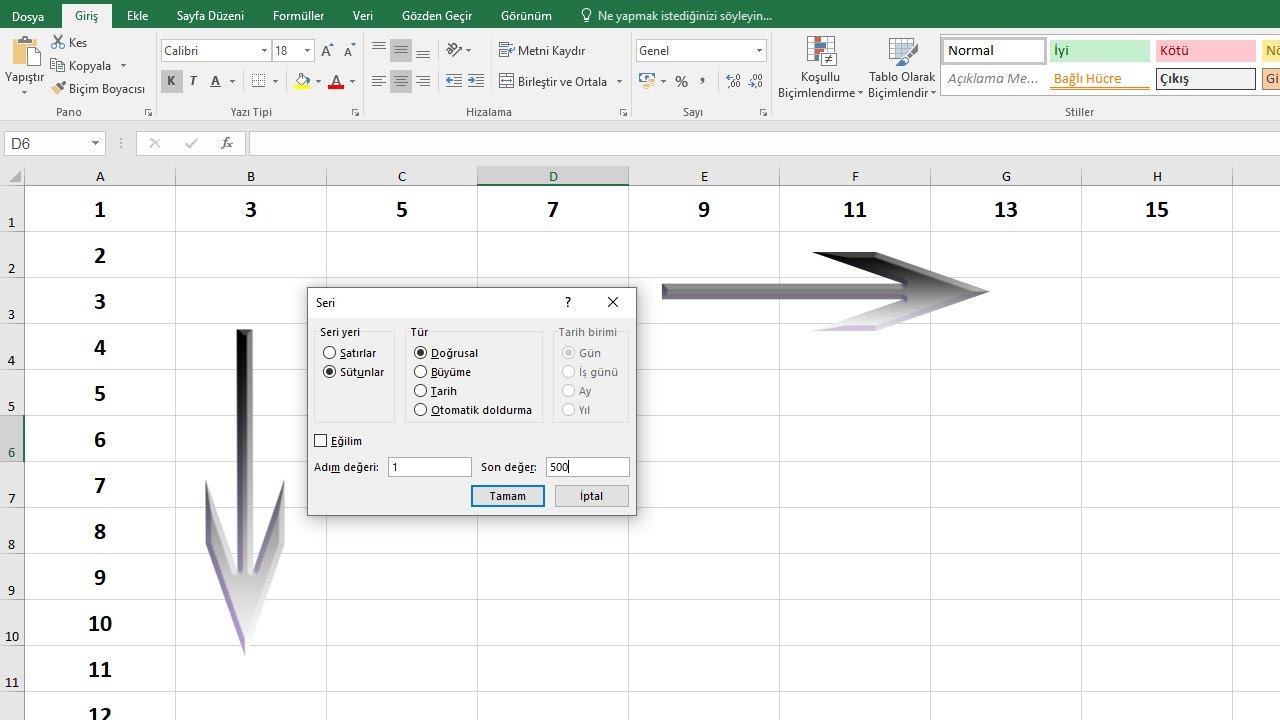The width and height of the screenshot is (1280, 720).
Task: Click the text orientation icon
Action: (x=455, y=50)
